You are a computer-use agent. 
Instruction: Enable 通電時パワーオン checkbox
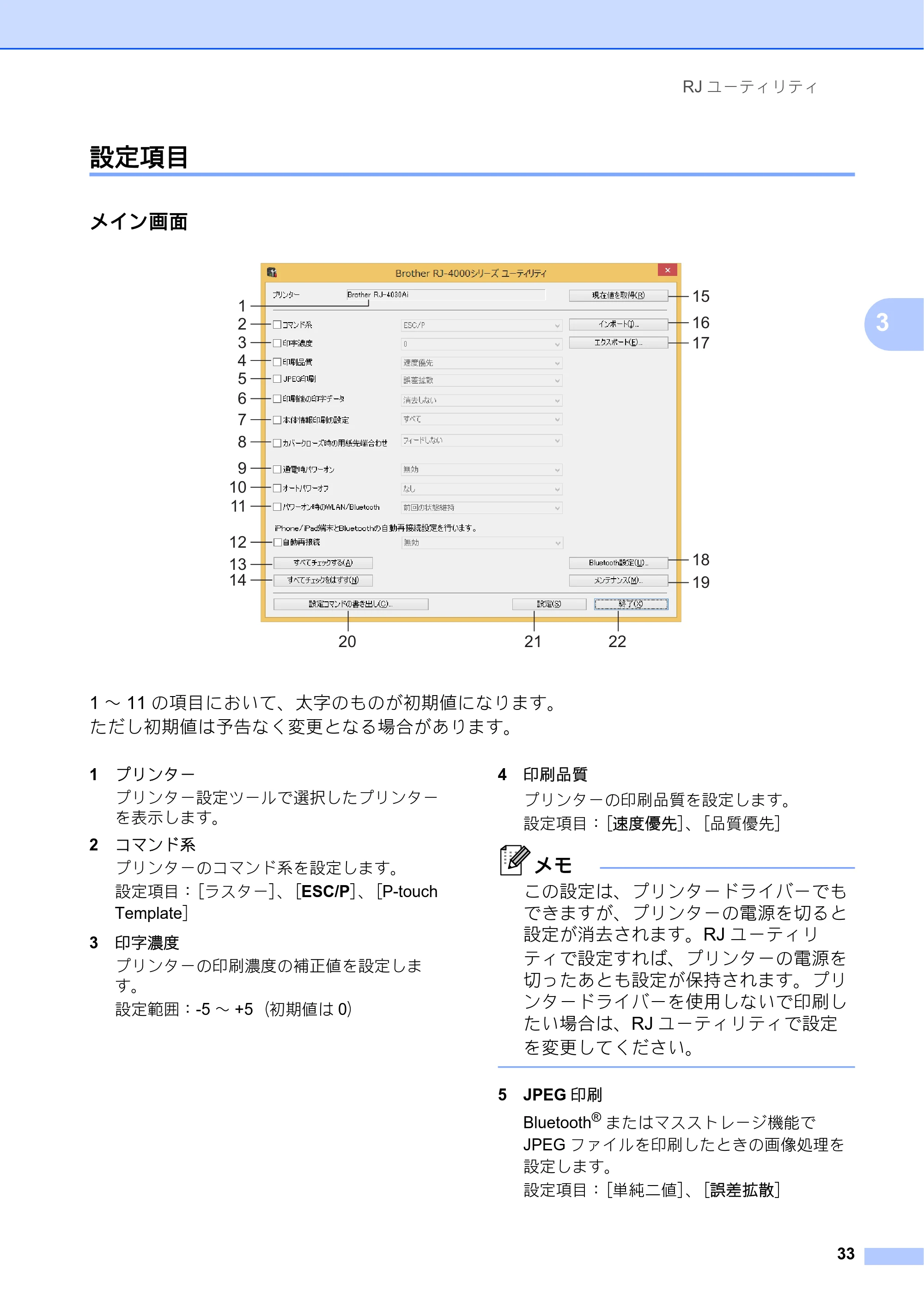tap(277, 470)
